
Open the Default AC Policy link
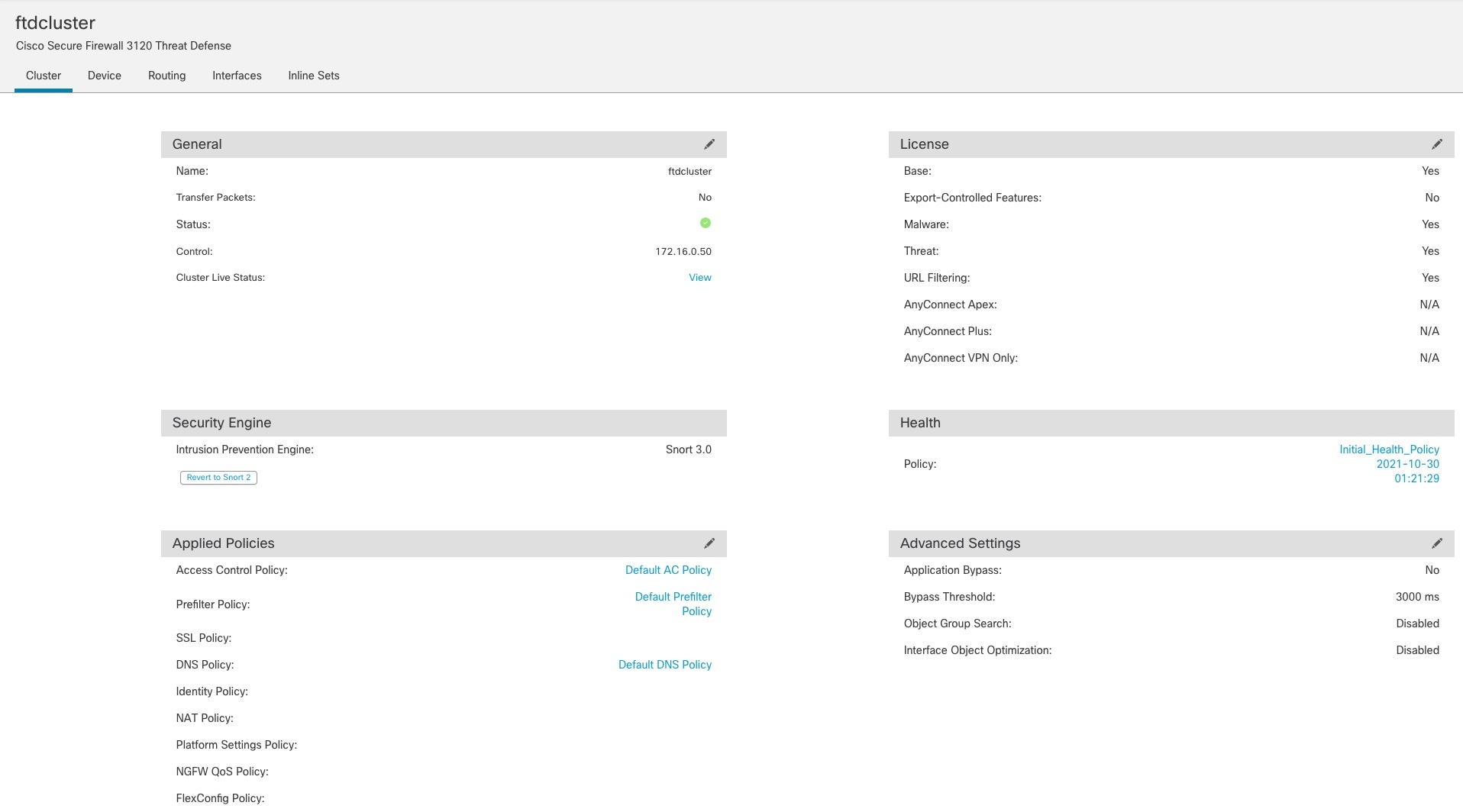coord(668,570)
